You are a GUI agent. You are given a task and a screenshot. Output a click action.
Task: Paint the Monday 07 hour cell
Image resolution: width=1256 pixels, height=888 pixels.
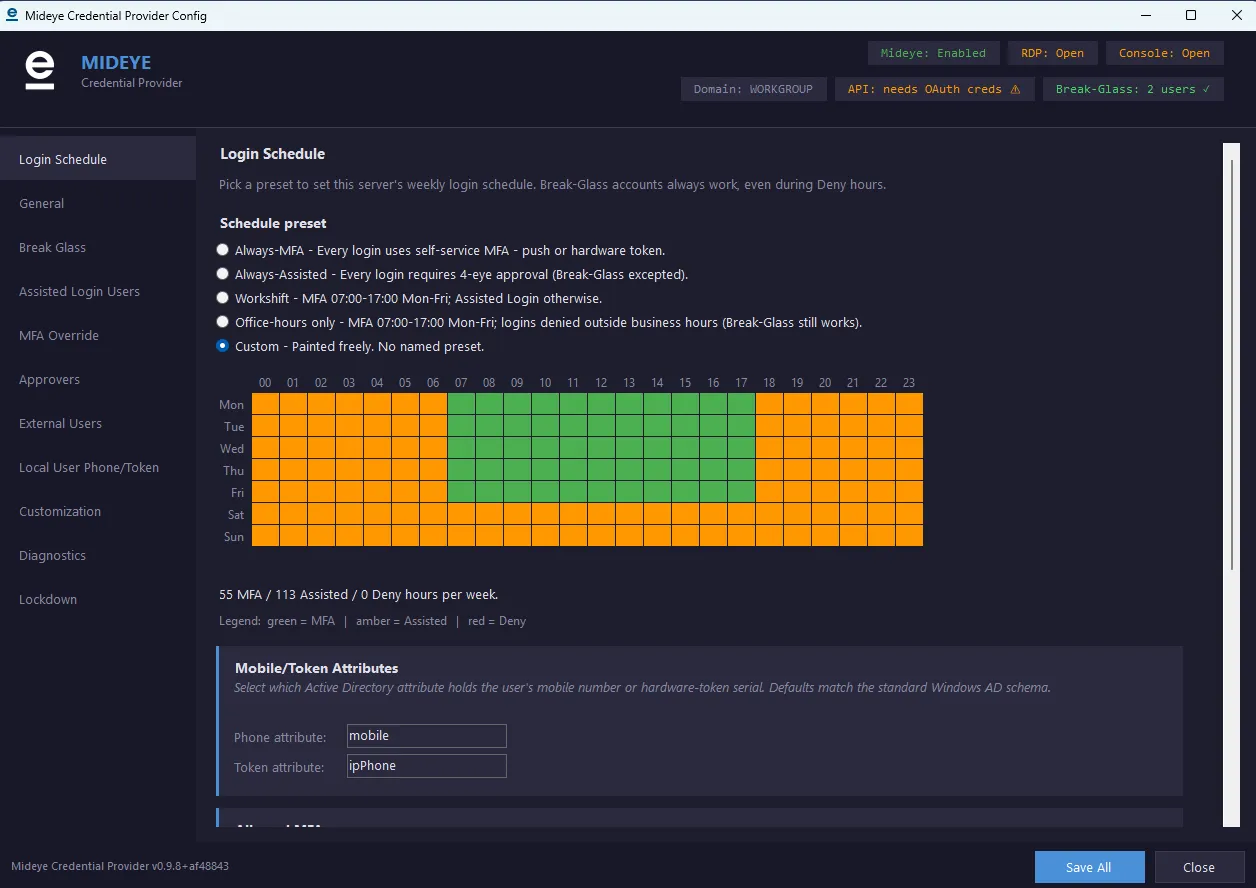click(x=461, y=404)
